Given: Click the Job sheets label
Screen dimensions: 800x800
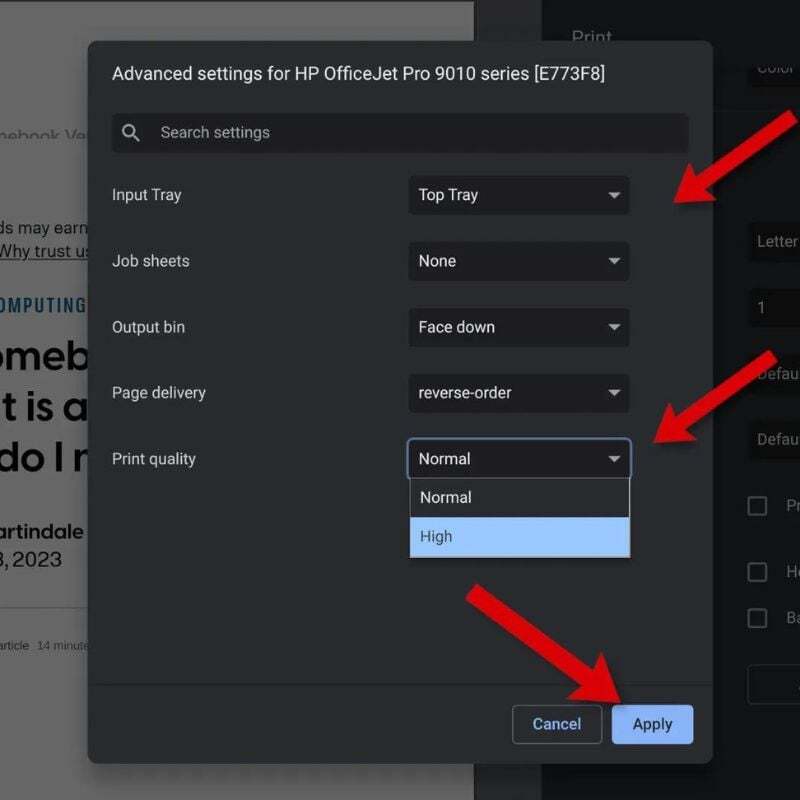Looking at the screenshot, I should tap(151, 261).
